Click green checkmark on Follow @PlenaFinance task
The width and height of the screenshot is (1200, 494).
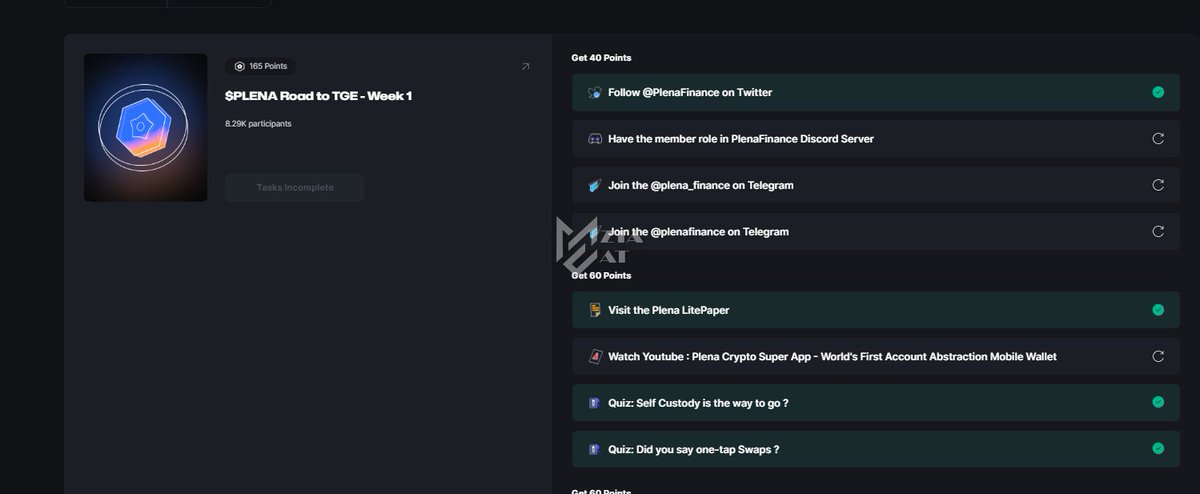click(1158, 92)
